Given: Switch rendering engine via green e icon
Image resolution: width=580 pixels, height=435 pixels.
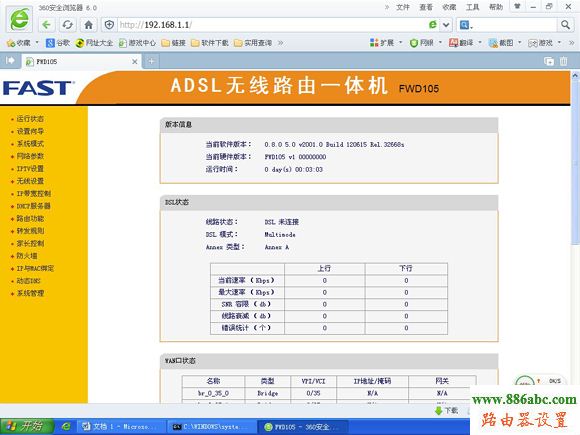Looking at the screenshot, I should tap(432, 25).
